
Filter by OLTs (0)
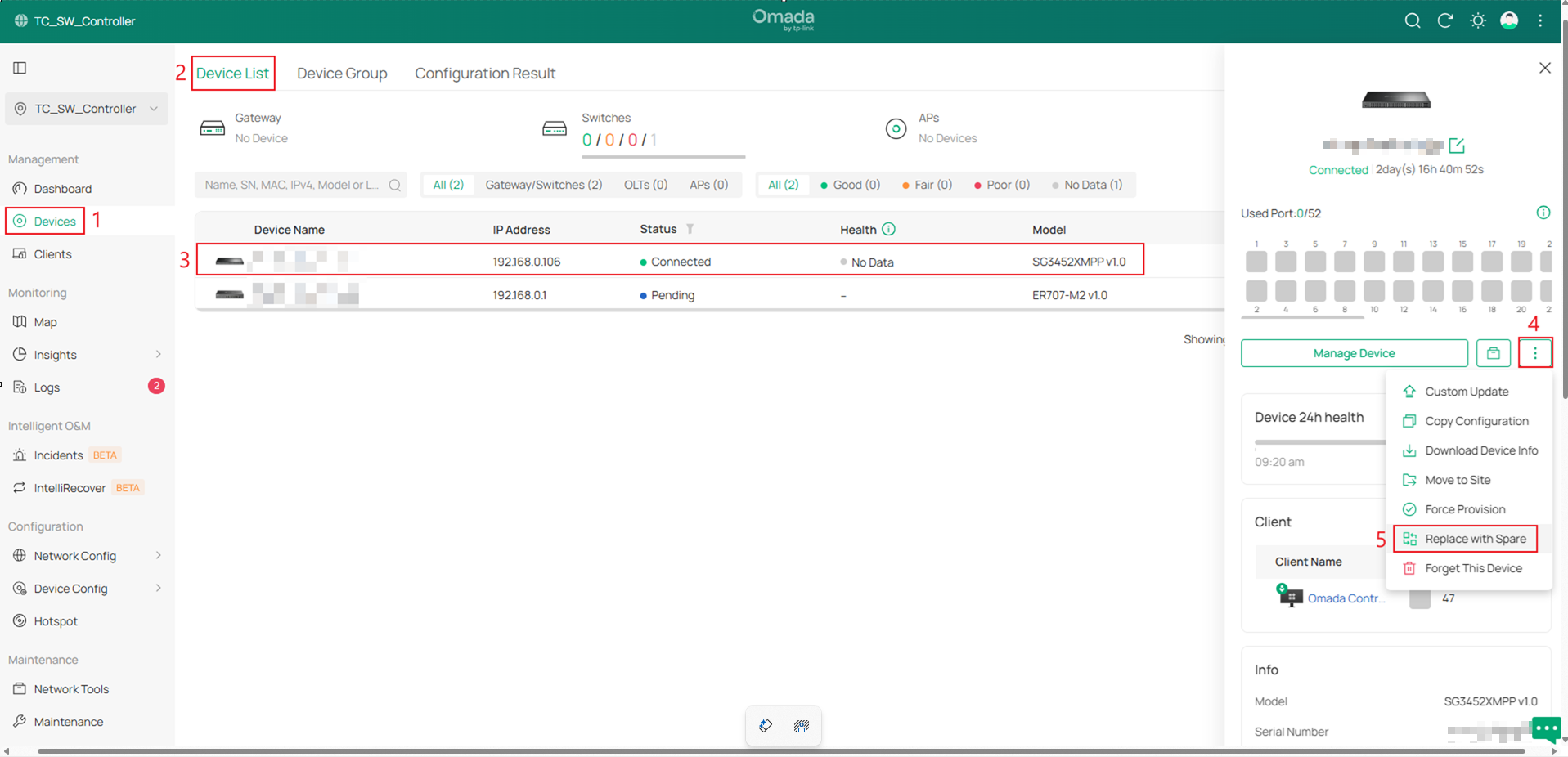[x=645, y=185]
